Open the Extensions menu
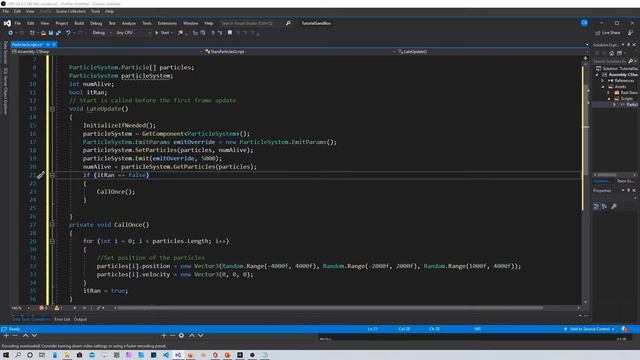Viewport: 640px width, 360px height. click(167, 23)
